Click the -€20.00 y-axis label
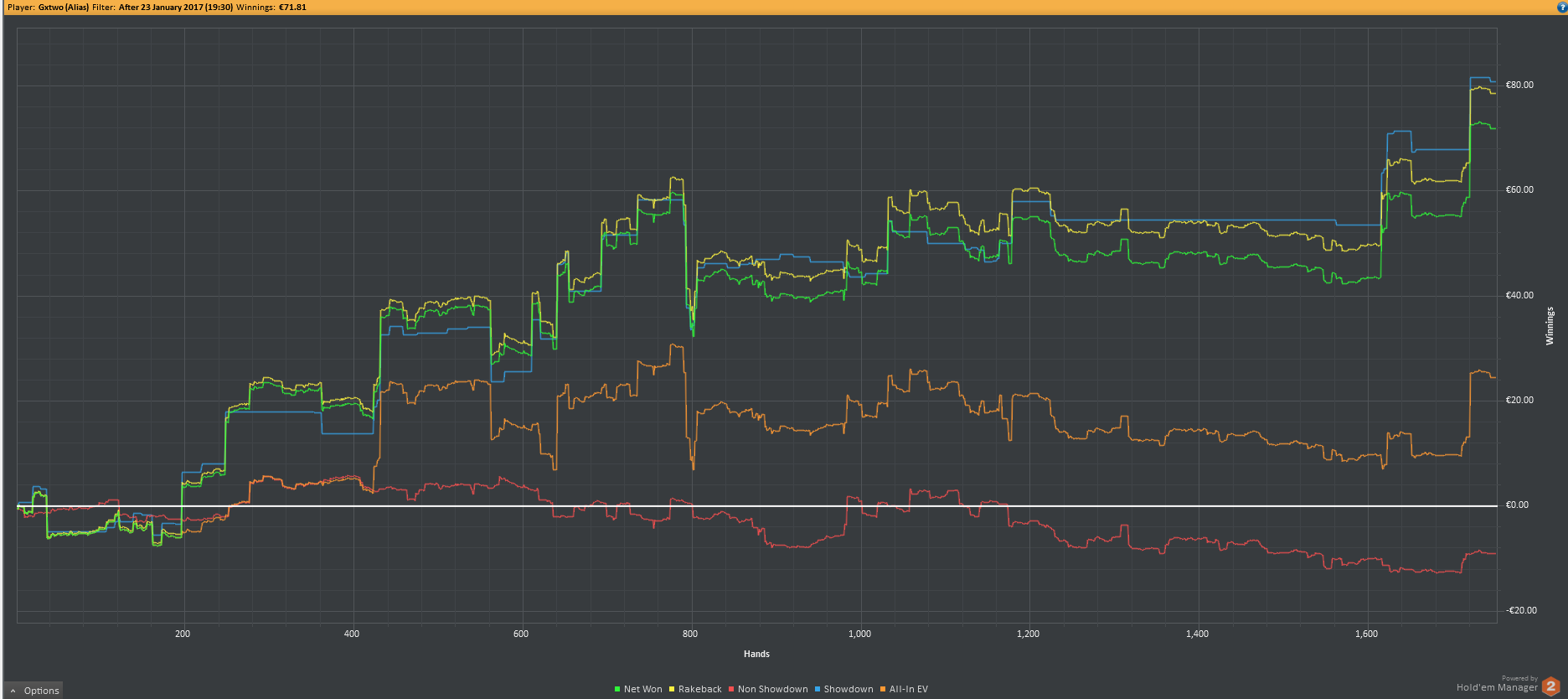 point(1521,611)
